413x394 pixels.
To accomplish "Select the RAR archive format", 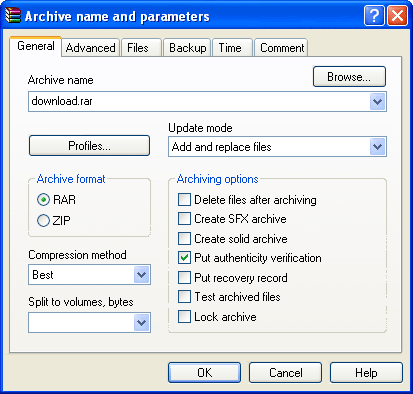I will pyautogui.click(x=43, y=200).
